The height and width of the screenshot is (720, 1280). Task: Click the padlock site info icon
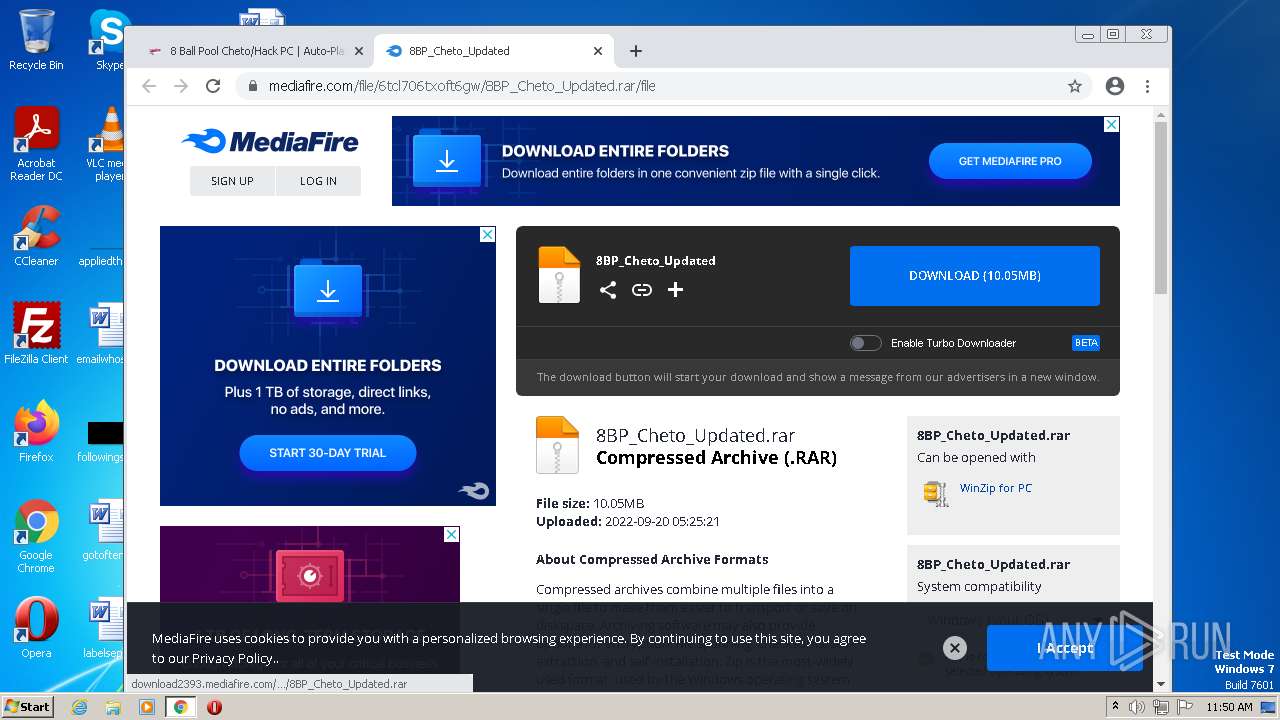pos(251,86)
